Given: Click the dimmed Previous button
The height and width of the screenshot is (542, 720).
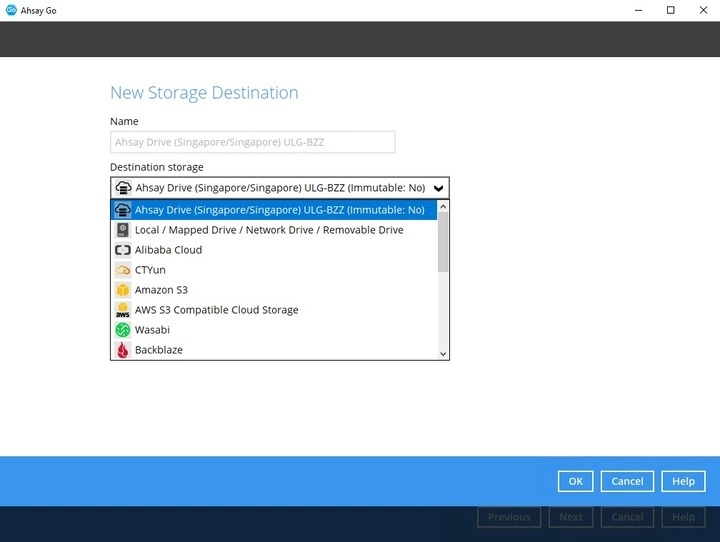Looking at the screenshot, I should click(x=509, y=517).
